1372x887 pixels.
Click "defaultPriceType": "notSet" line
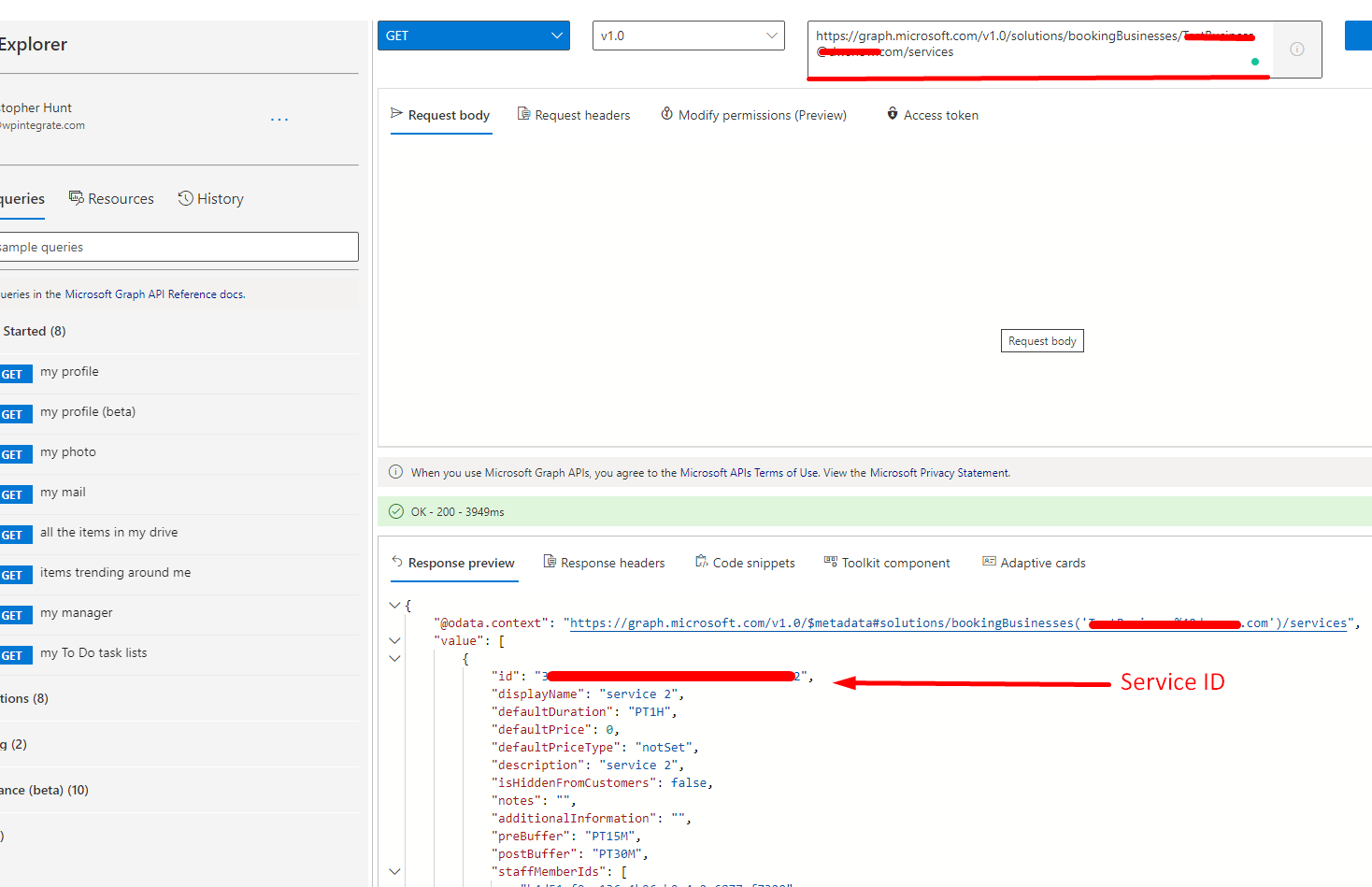(x=595, y=748)
